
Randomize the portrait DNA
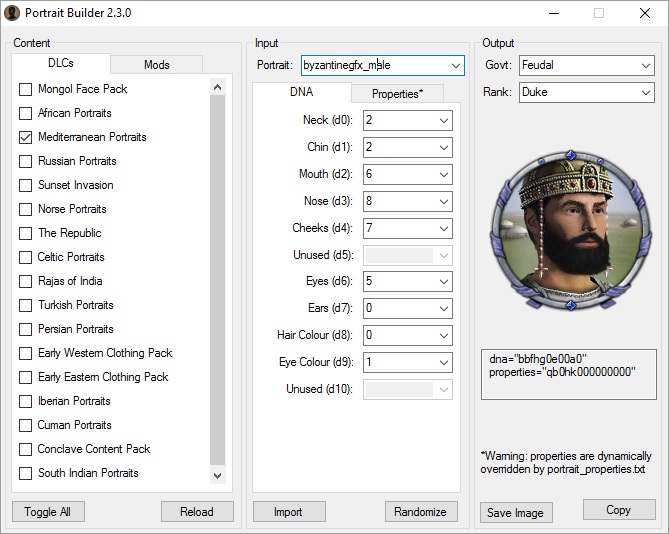(421, 511)
